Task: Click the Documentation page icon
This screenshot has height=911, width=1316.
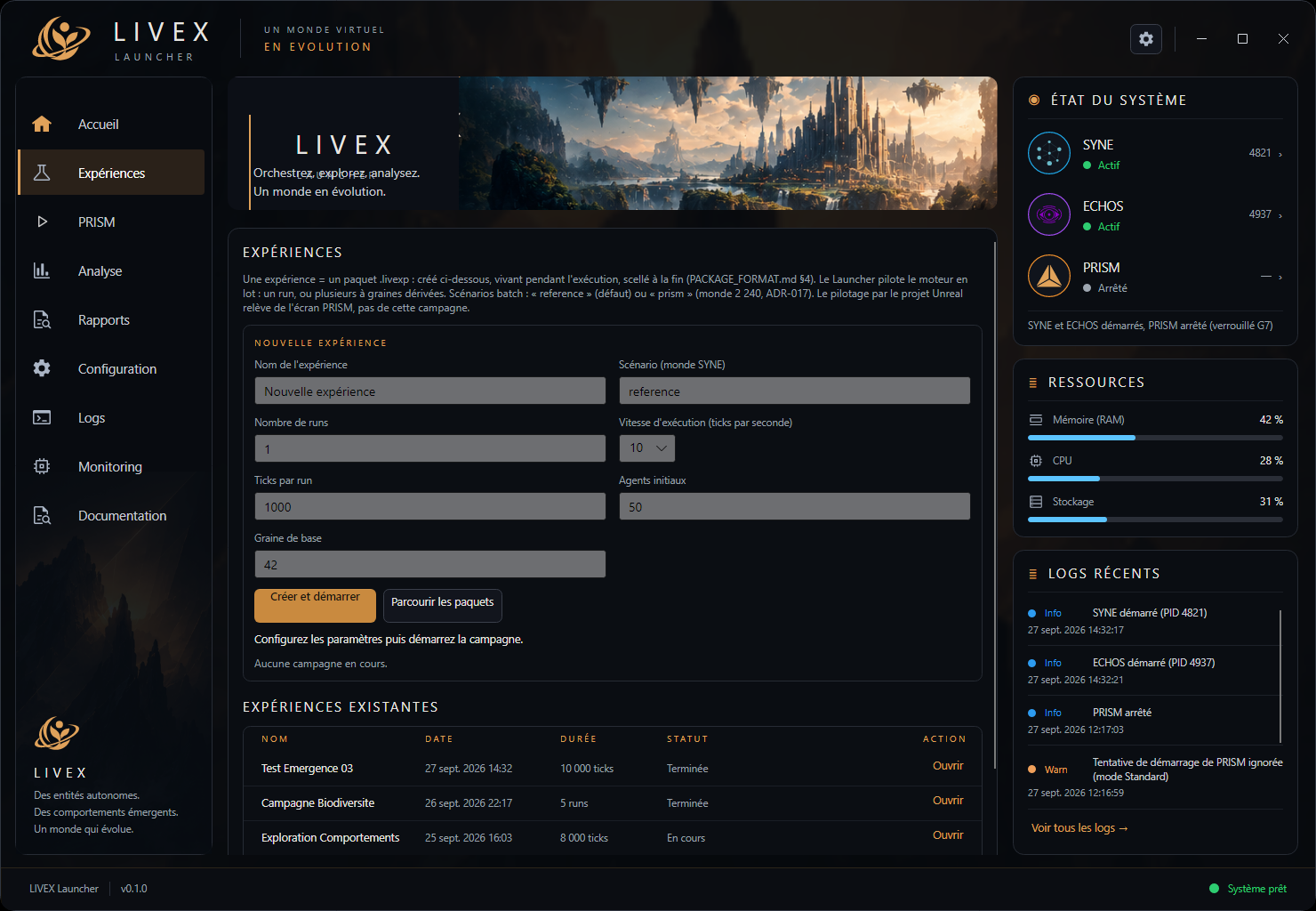Action: [42, 515]
